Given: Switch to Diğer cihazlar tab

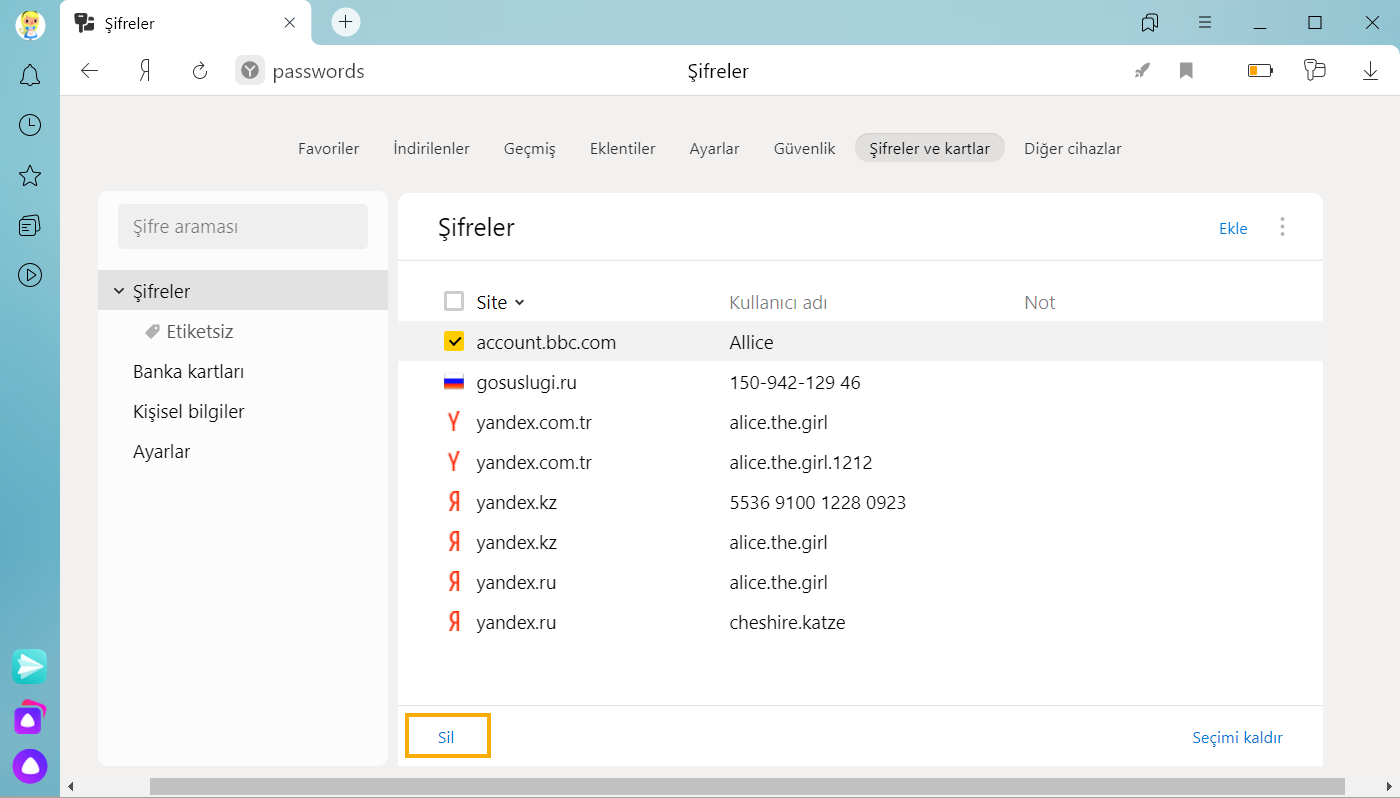Looking at the screenshot, I should (x=1072, y=148).
